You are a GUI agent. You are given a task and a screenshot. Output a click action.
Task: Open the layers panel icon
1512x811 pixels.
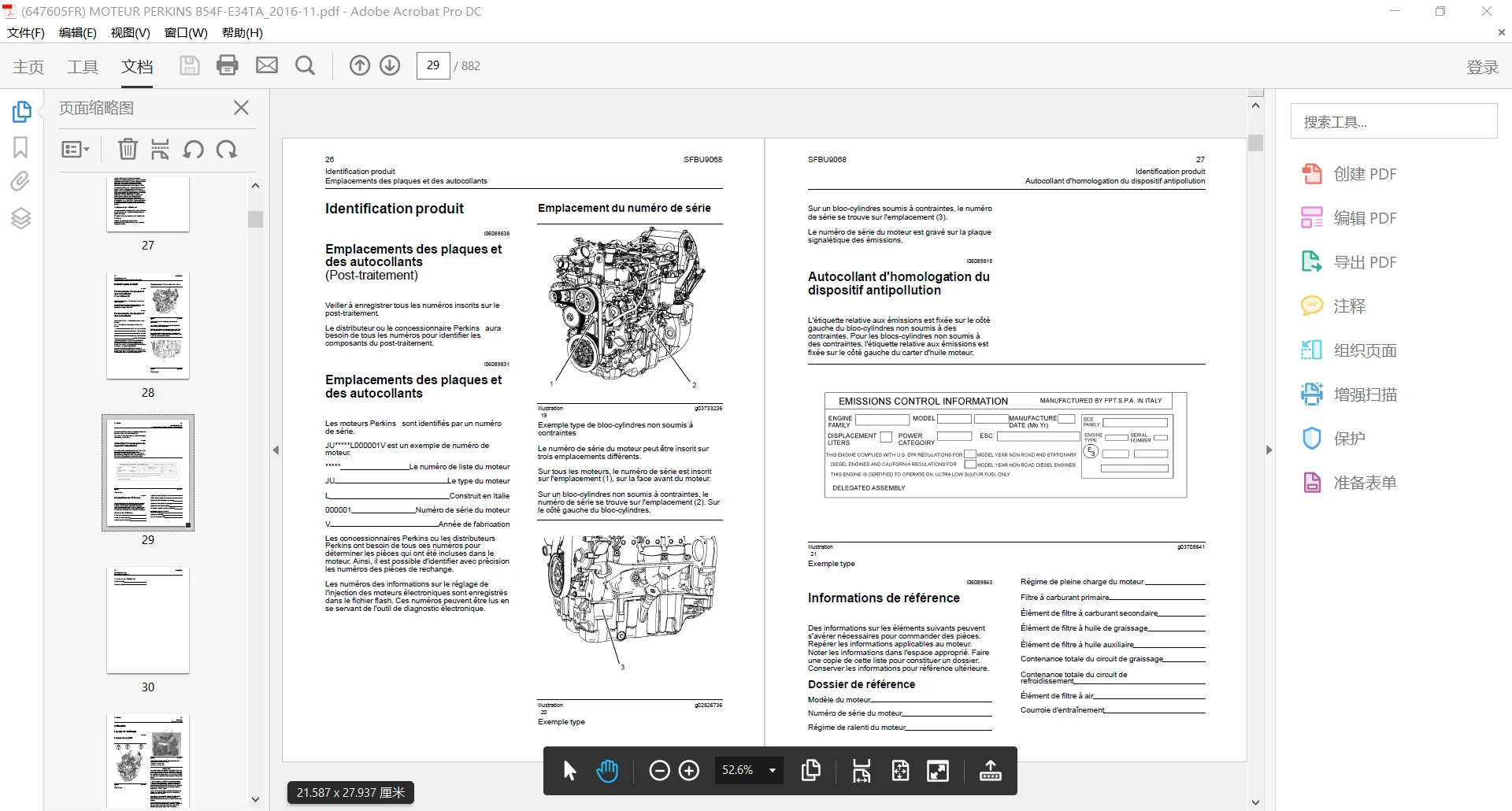point(20,218)
